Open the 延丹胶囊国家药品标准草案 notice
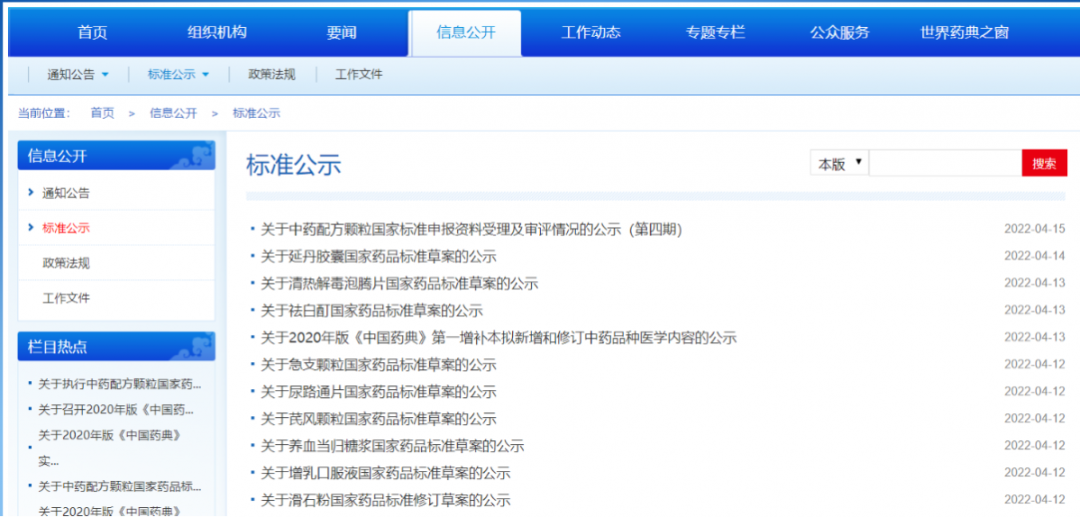Image resolution: width=1080 pixels, height=517 pixels. (x=378, y=256)
